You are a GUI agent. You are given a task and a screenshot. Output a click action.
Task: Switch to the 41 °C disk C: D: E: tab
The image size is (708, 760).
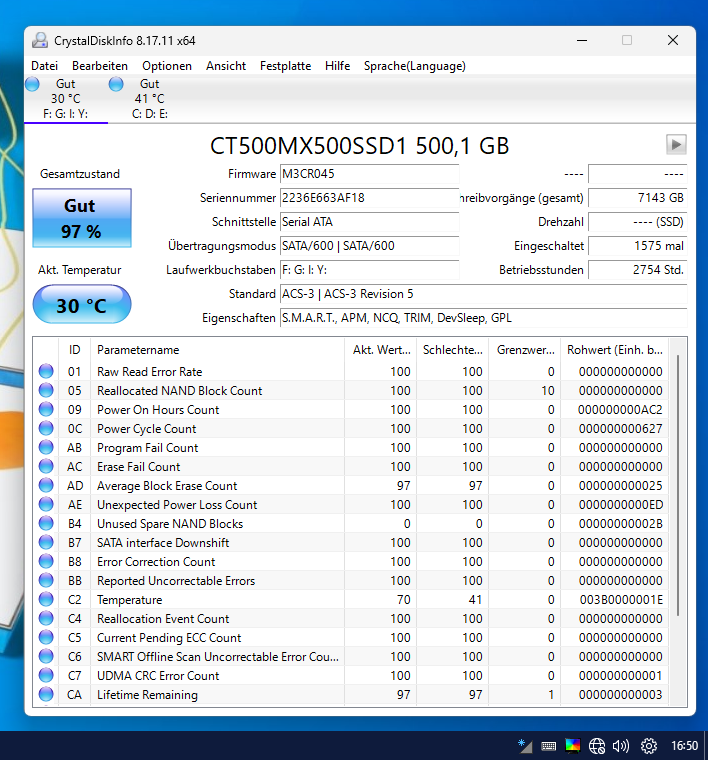point(150,99)
